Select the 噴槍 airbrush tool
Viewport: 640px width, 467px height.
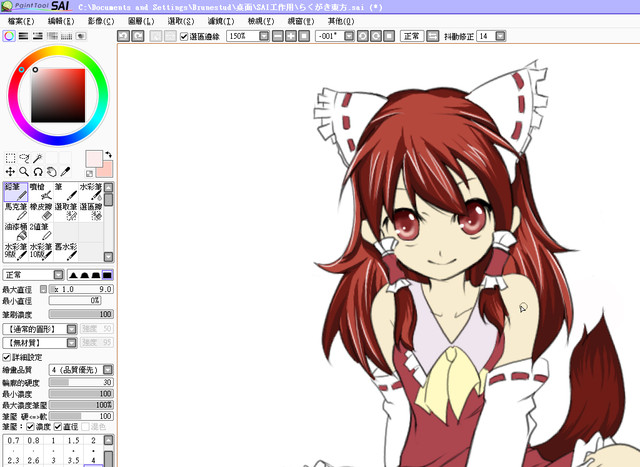[x=41, y=192]
